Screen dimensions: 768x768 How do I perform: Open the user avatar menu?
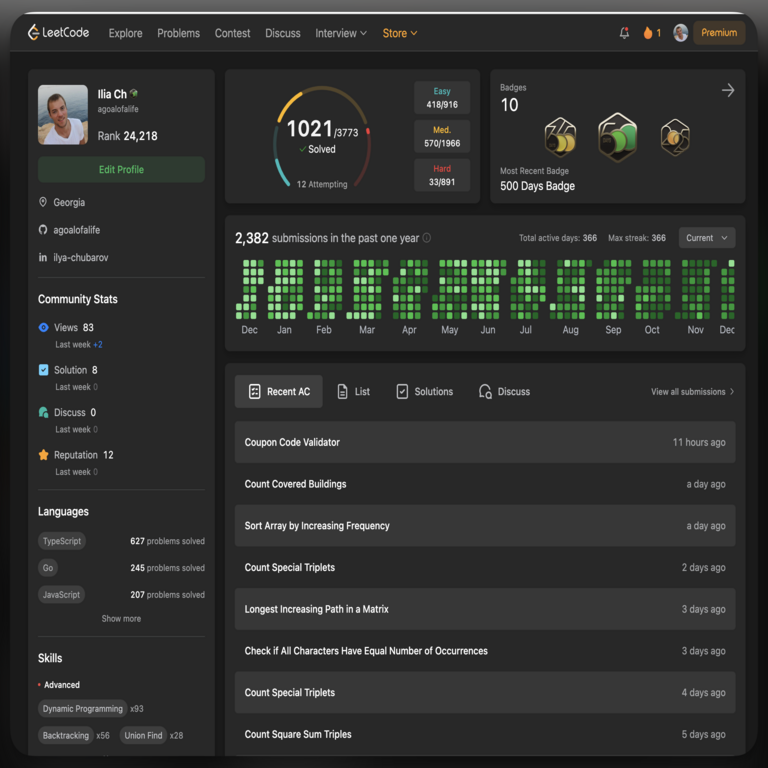click(681, 33)
